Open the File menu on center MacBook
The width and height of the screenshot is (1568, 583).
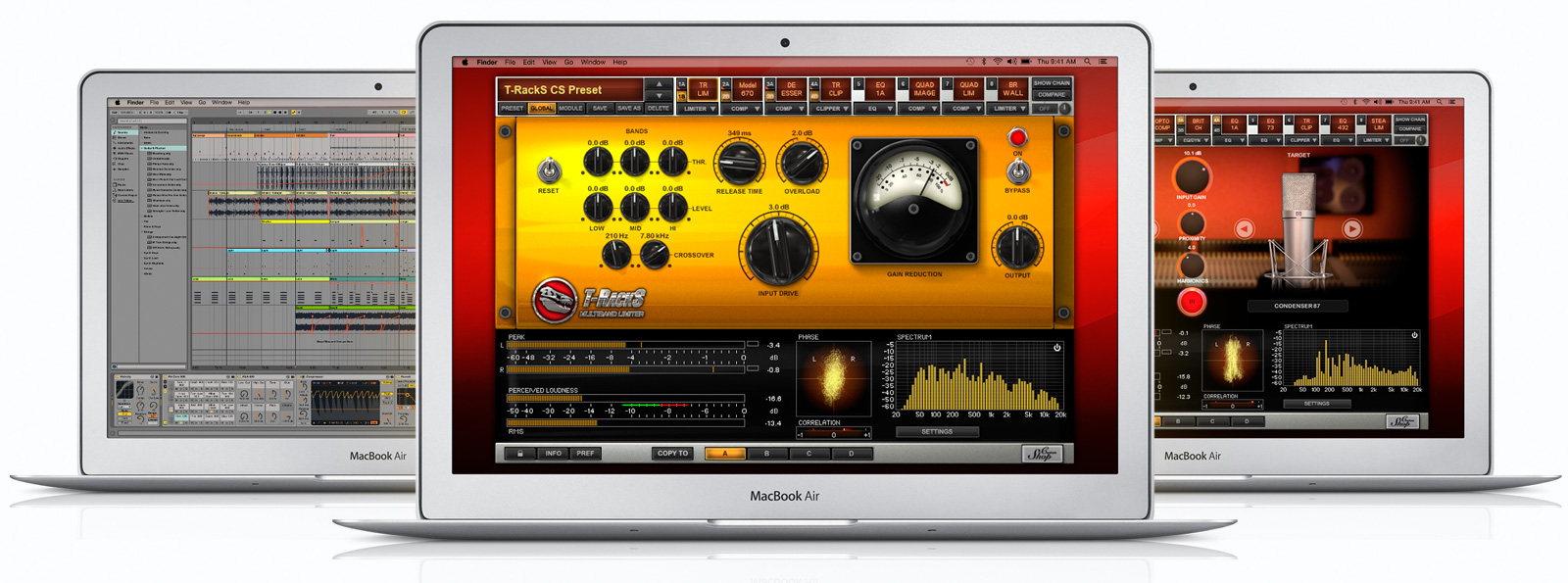[x=510, y=62]
